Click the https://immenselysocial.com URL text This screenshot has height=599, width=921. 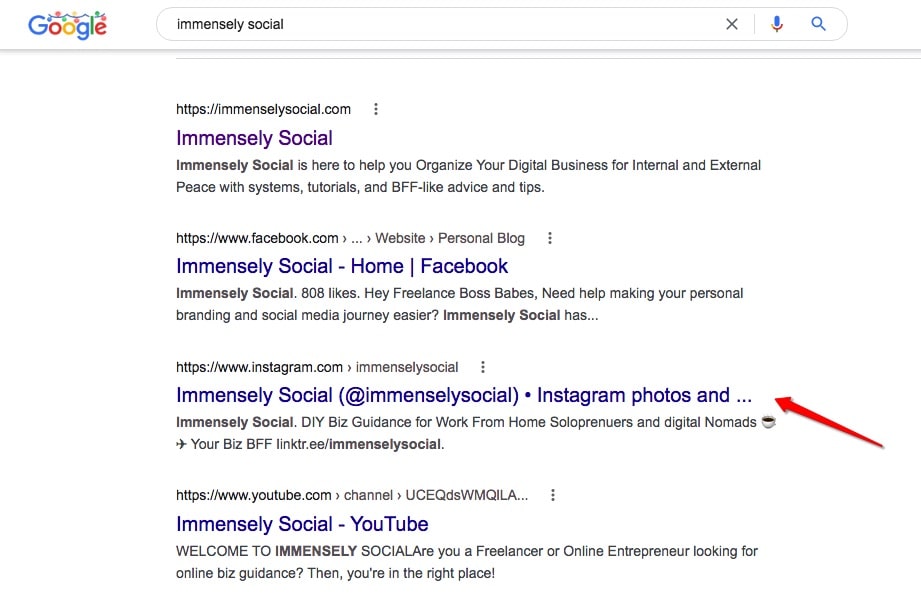[x=263, y=109]
